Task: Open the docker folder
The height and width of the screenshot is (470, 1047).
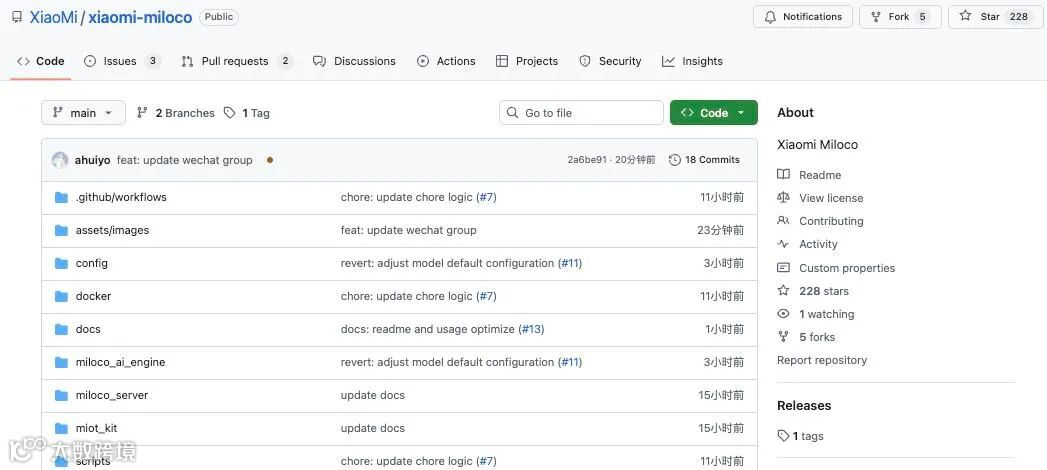Action: click(x=93, y=296)
